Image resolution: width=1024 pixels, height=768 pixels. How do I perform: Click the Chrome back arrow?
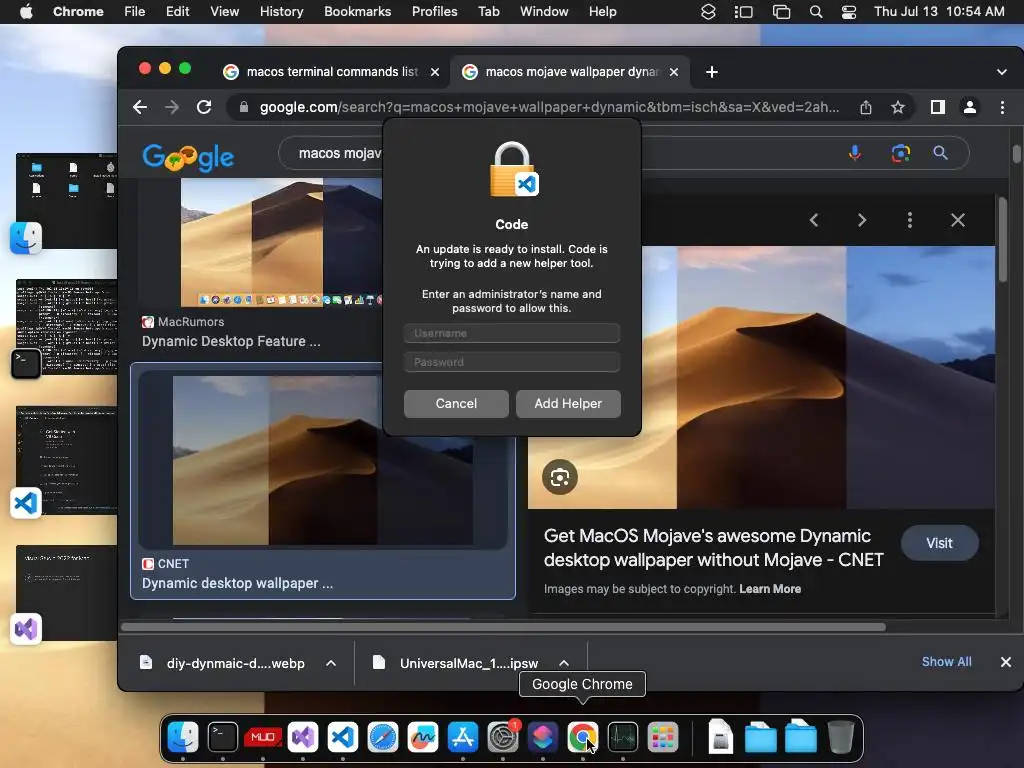point(140,107)
